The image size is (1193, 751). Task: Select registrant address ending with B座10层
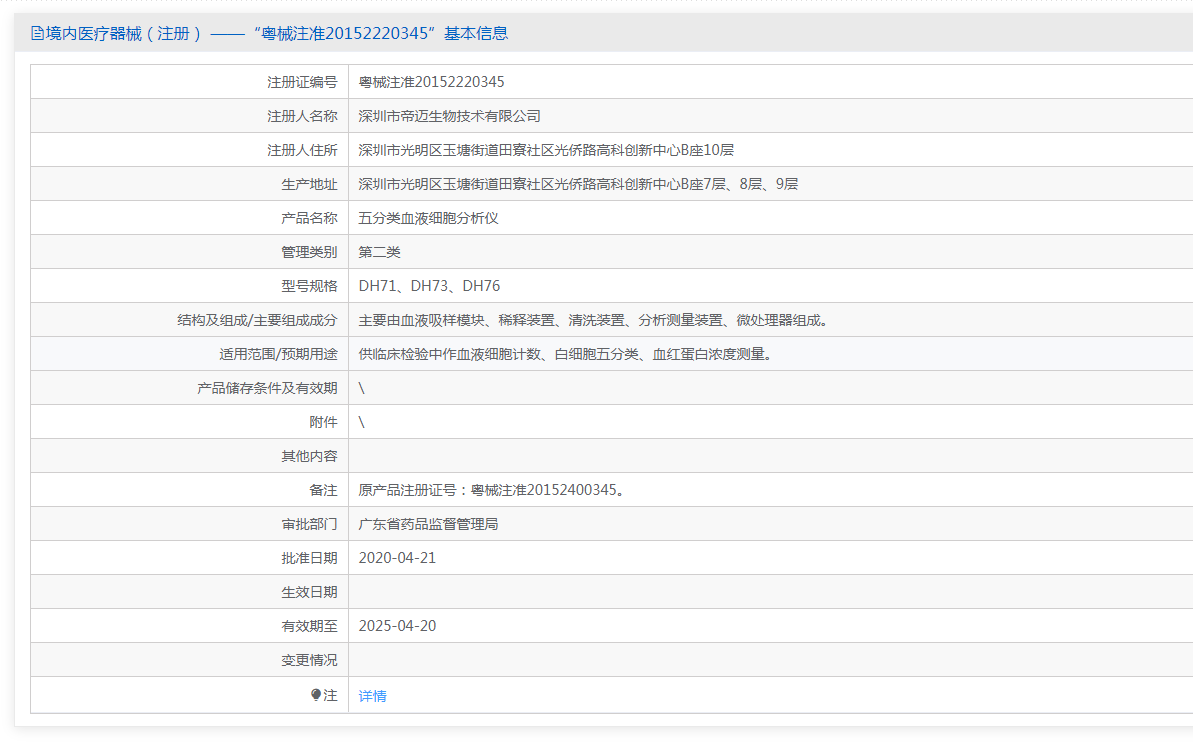coord(546,151)
